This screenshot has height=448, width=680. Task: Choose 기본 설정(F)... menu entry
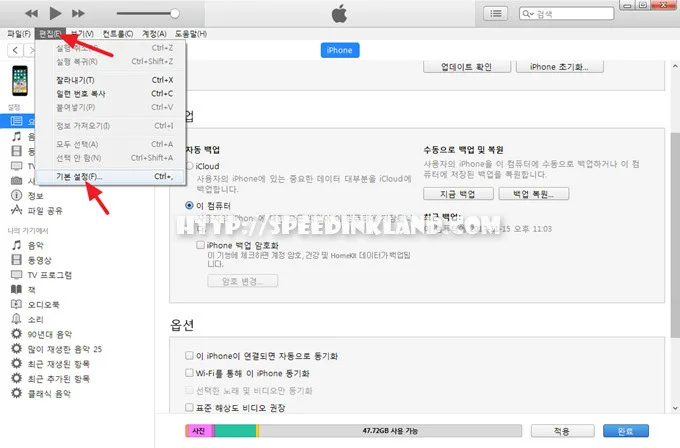click(x=110, y=177)
